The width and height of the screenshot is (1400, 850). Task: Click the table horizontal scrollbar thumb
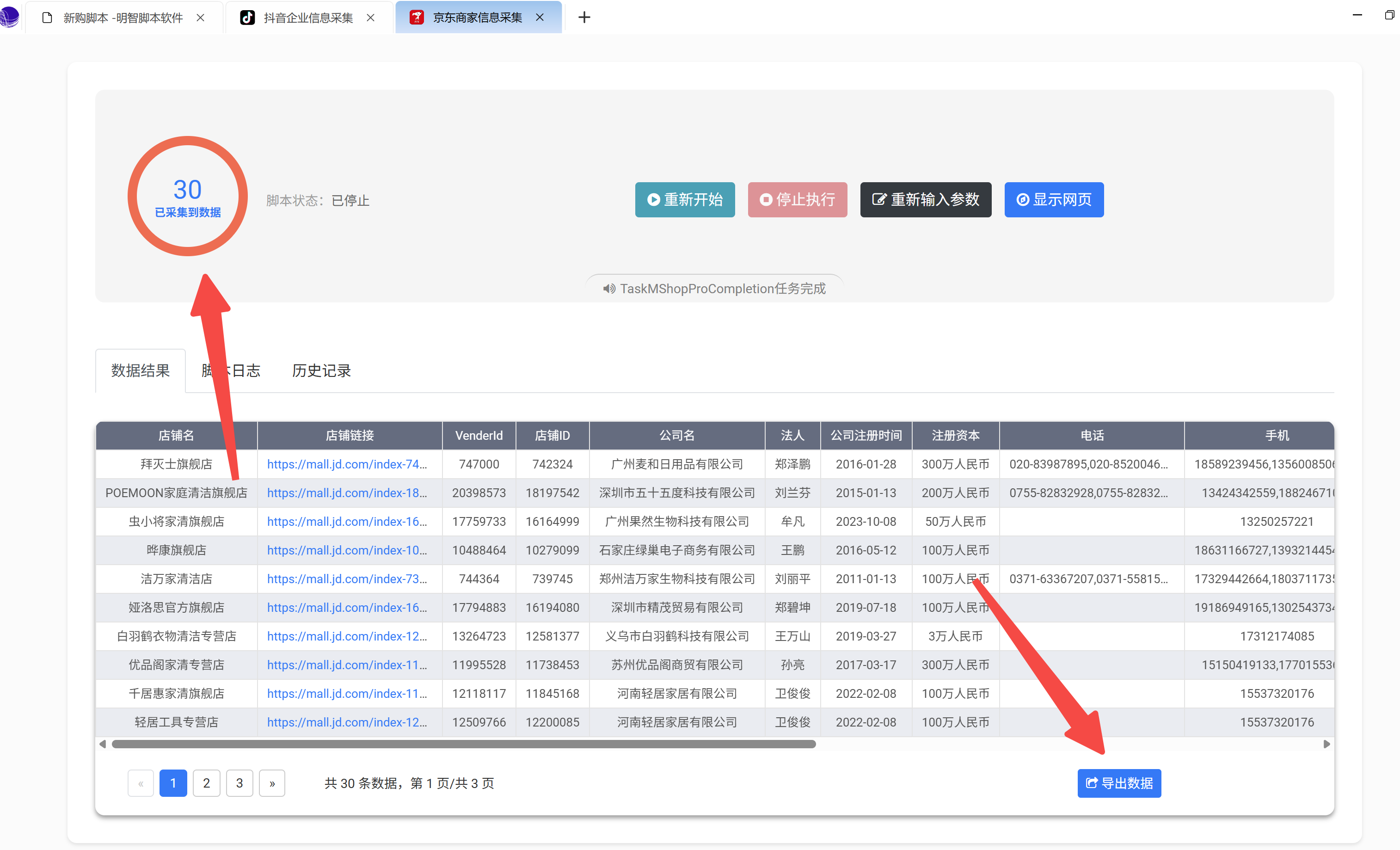coord(464,744)
